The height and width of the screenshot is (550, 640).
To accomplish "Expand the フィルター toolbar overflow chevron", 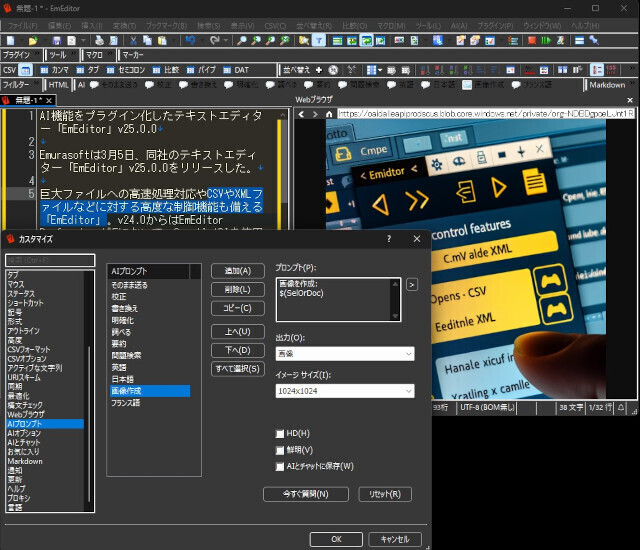I will click(37, 83).
